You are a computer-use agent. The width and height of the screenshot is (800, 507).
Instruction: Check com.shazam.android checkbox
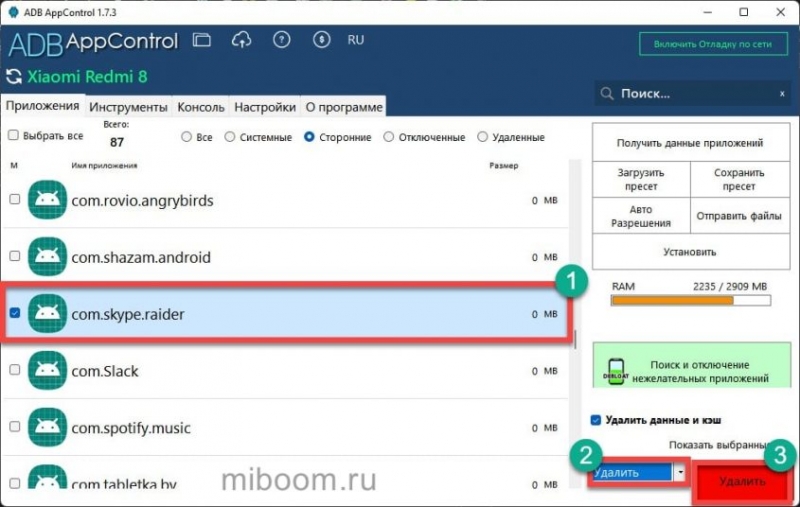coord(15,256)
